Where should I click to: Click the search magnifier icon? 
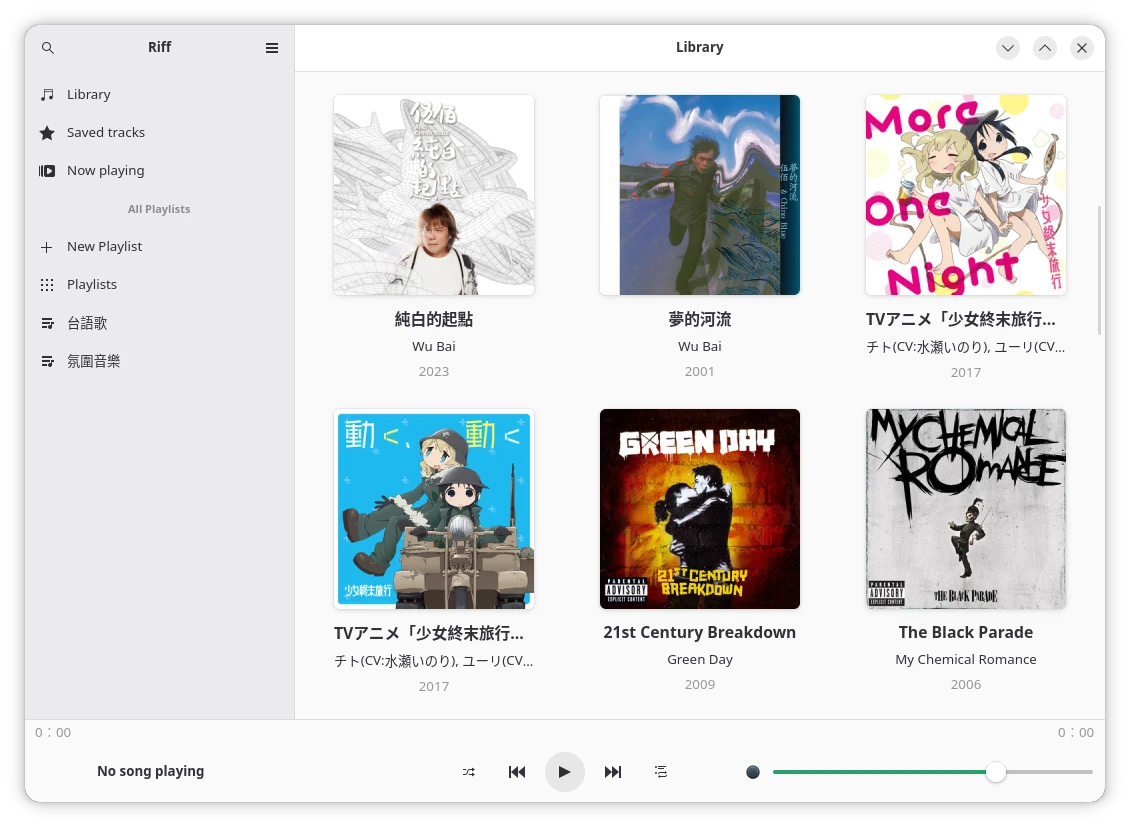(x=48, y=48)
